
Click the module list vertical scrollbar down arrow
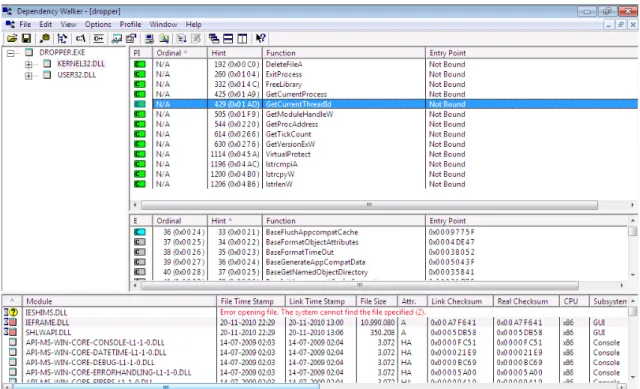tap(633, 377)
